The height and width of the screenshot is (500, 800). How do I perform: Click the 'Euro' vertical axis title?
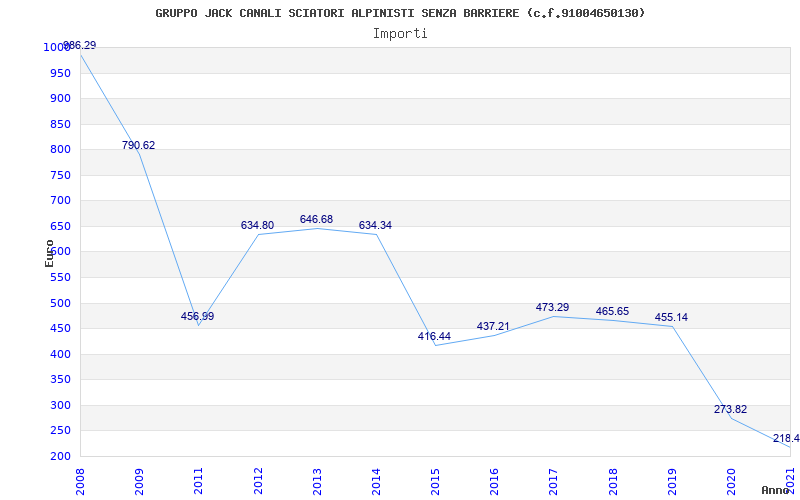coord(49,253)
